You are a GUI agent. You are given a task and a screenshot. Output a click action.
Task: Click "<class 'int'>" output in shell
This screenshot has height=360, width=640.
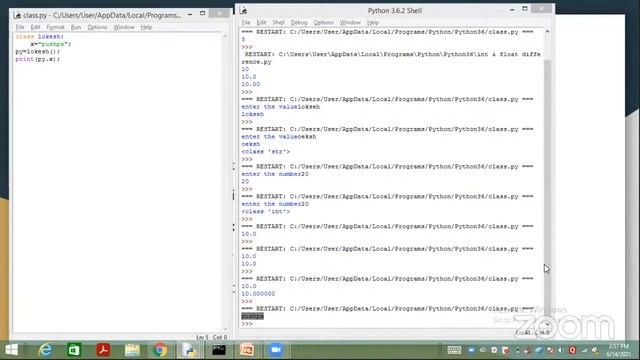point(266,211)
